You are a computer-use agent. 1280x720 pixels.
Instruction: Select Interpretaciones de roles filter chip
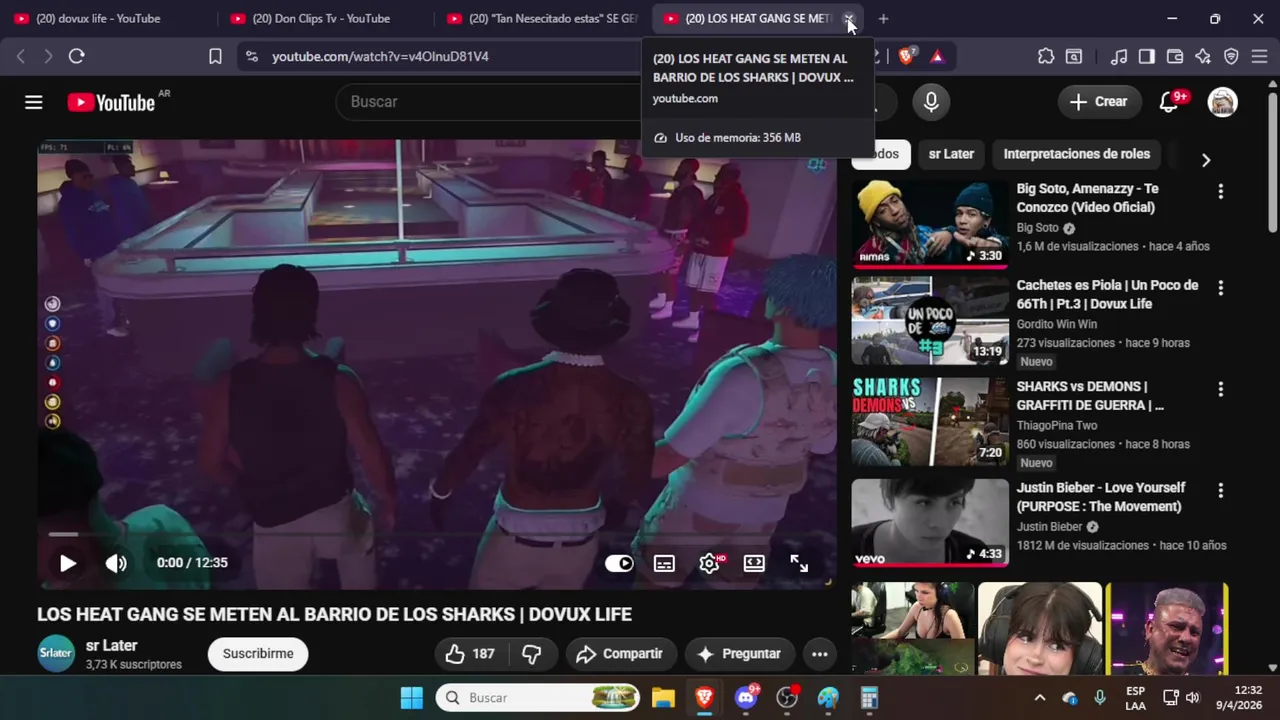[1076, 154]
